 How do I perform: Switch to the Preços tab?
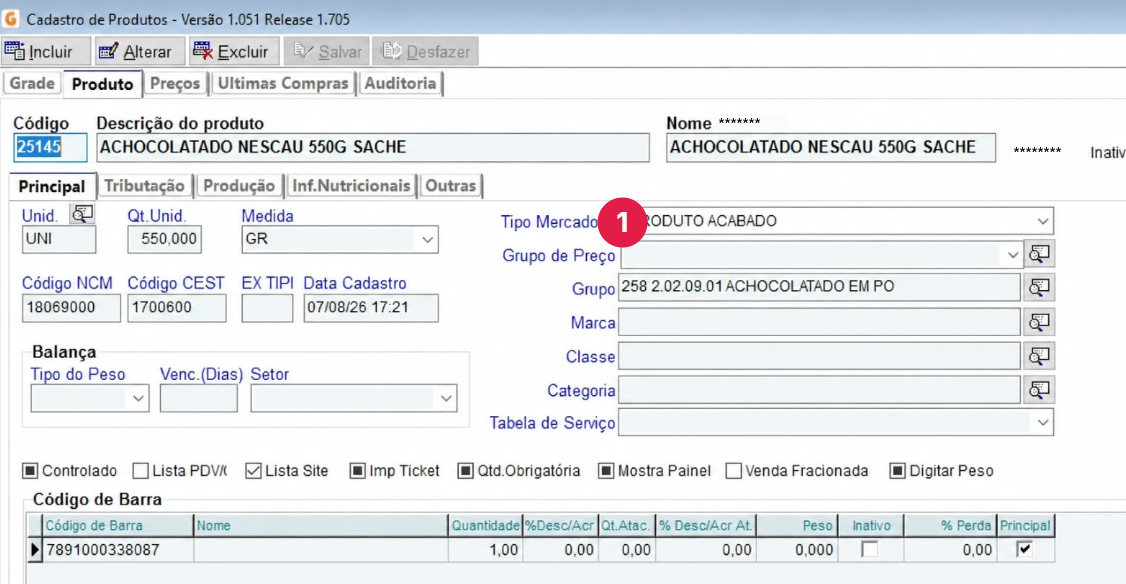pos(175,83)
